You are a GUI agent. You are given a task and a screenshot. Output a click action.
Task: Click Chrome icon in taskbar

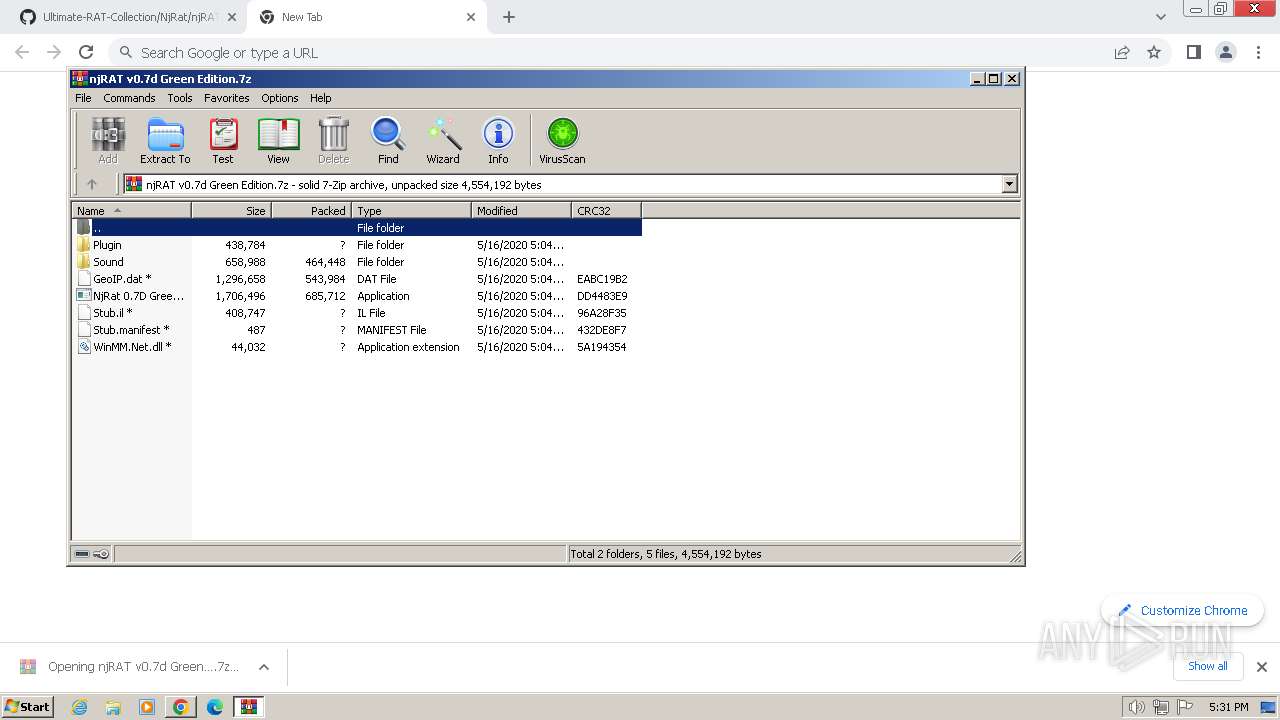(181, 707)
